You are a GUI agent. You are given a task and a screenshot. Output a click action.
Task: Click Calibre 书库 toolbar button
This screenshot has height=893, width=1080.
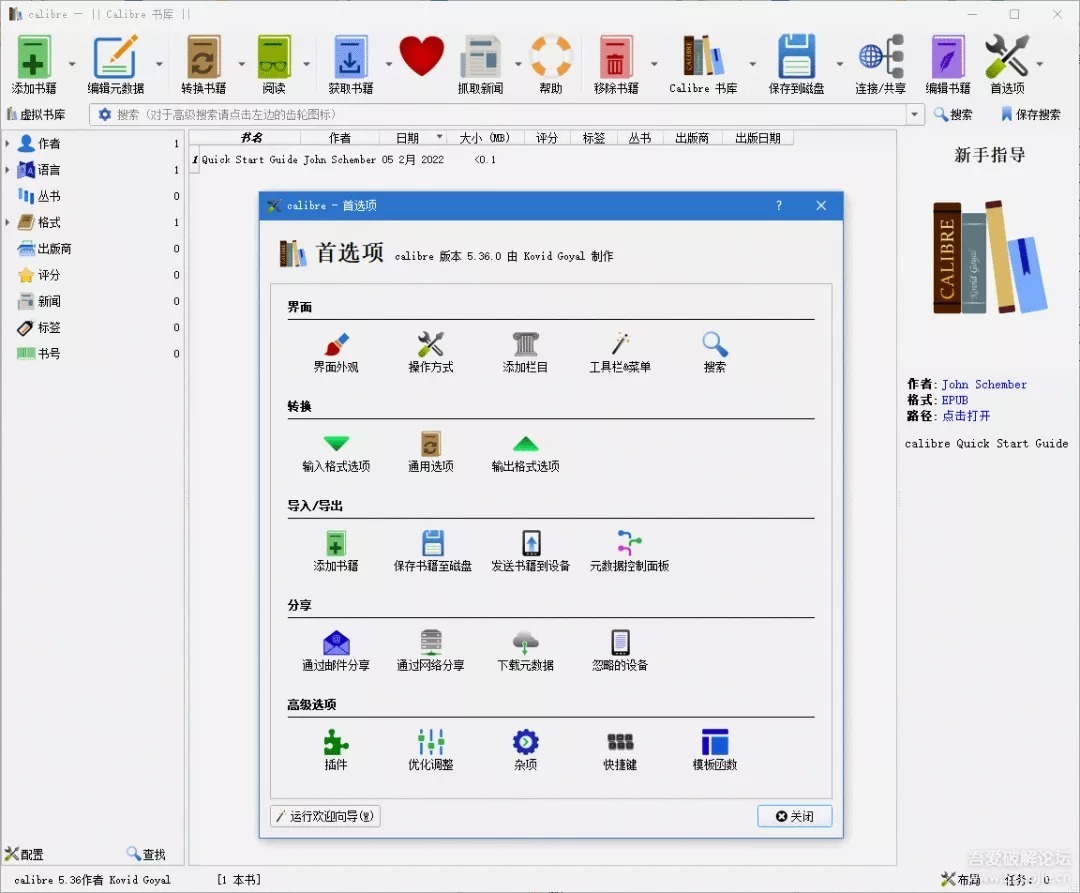coord(703,64)
